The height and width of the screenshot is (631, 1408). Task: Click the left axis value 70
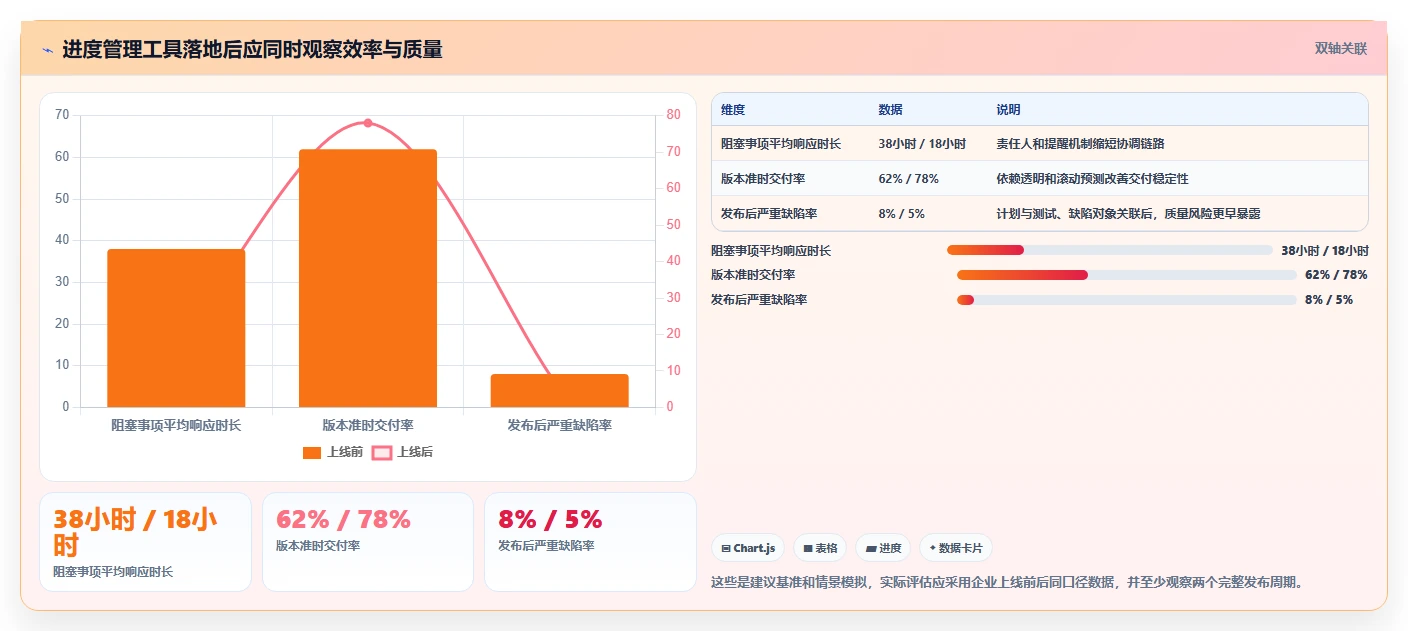[62, 115]
